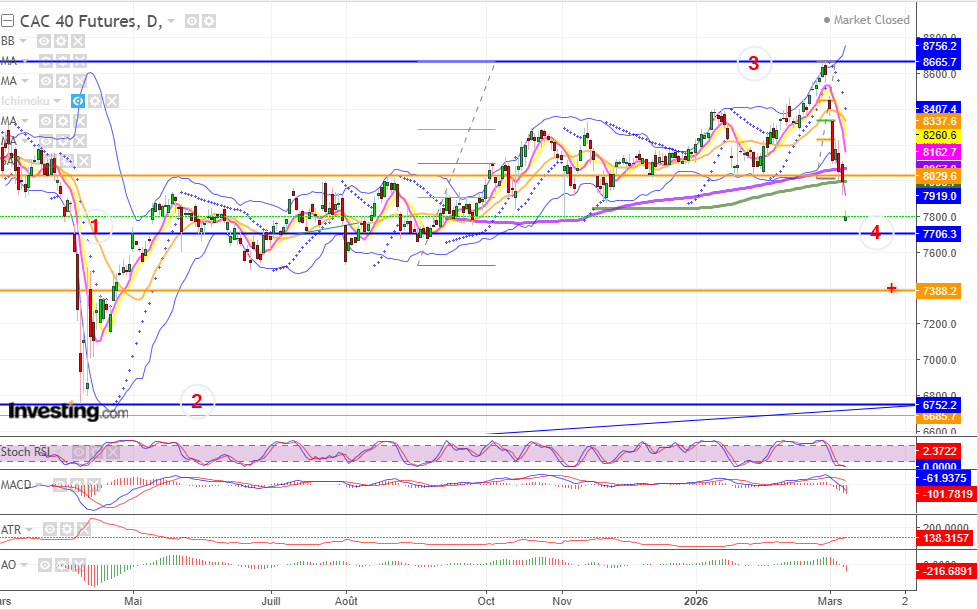
Task: Select the red number 3 marker
Action: (753, 63)
